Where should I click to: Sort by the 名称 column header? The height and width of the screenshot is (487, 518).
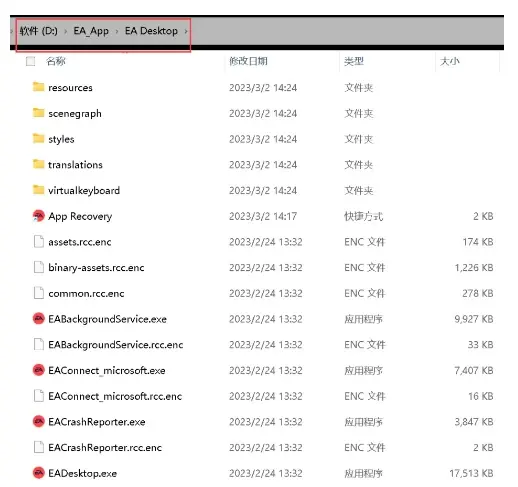pyautogui.click(x=56, y=61)
